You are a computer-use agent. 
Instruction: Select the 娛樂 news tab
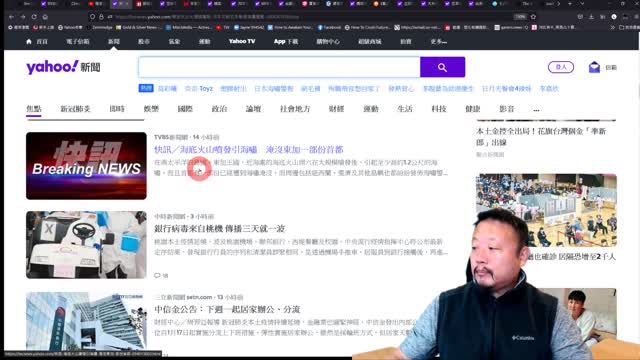151,109
